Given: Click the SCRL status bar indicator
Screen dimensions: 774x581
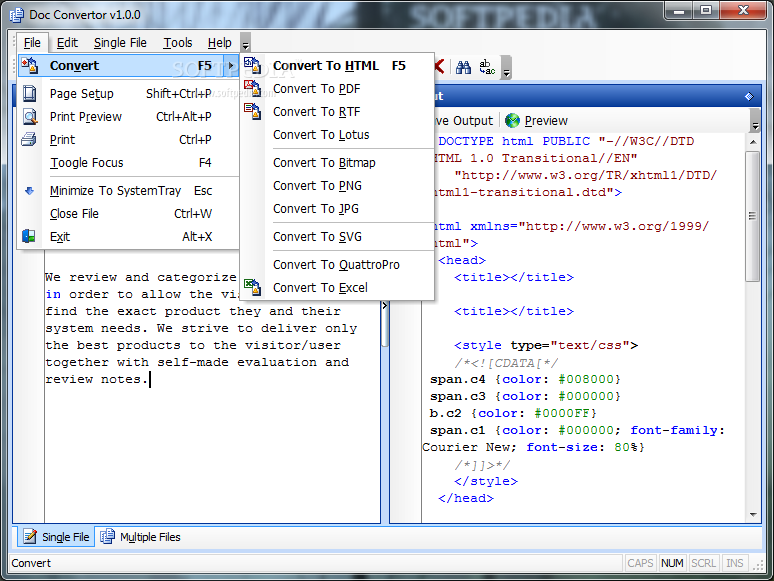Looking at the screenshot, I should (703, 563).
